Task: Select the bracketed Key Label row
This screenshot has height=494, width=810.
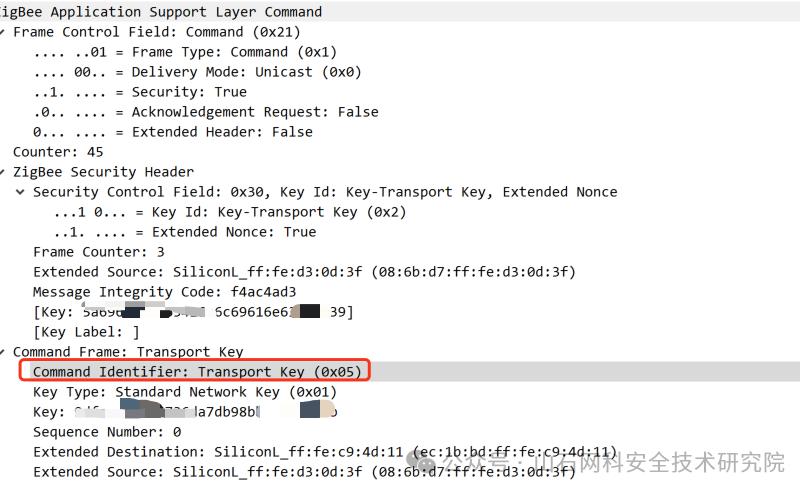Action: [x=86, y=332]
